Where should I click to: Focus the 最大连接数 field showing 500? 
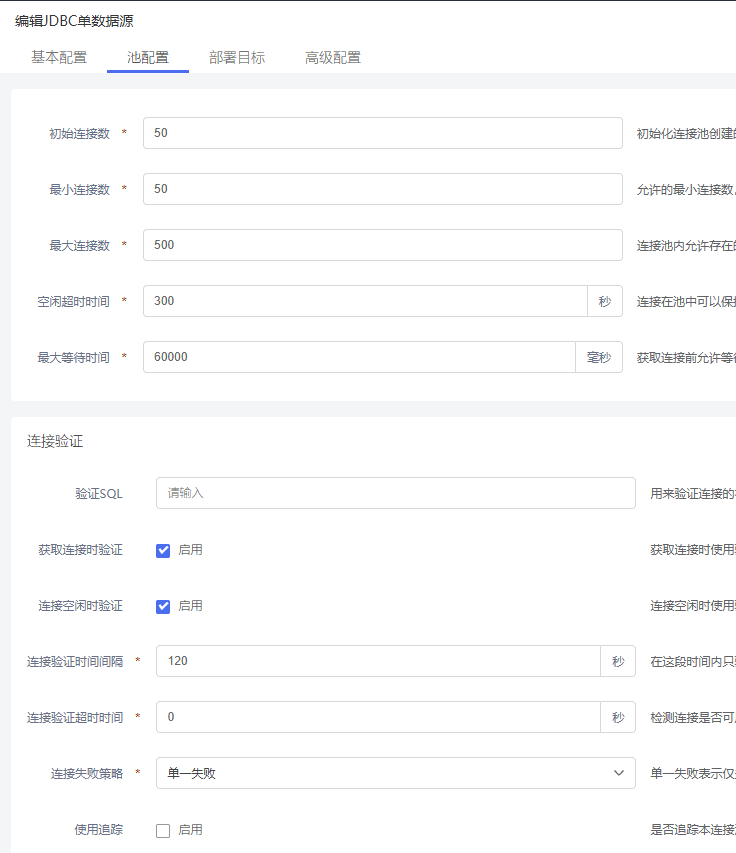pos(382,245)
